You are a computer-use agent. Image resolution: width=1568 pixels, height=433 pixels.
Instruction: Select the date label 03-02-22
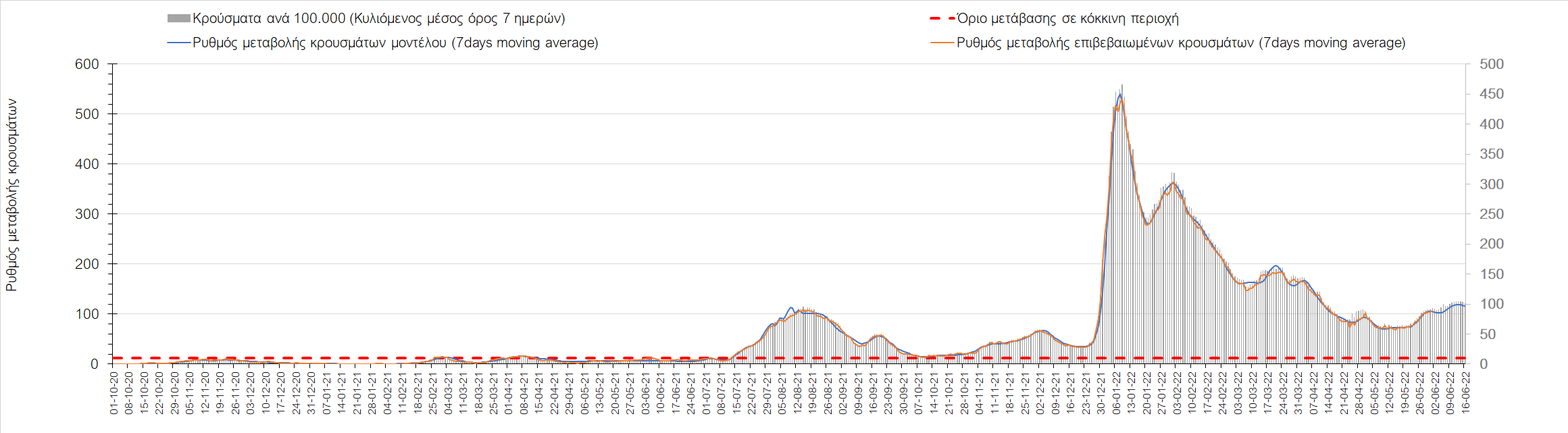[1178, 392]
